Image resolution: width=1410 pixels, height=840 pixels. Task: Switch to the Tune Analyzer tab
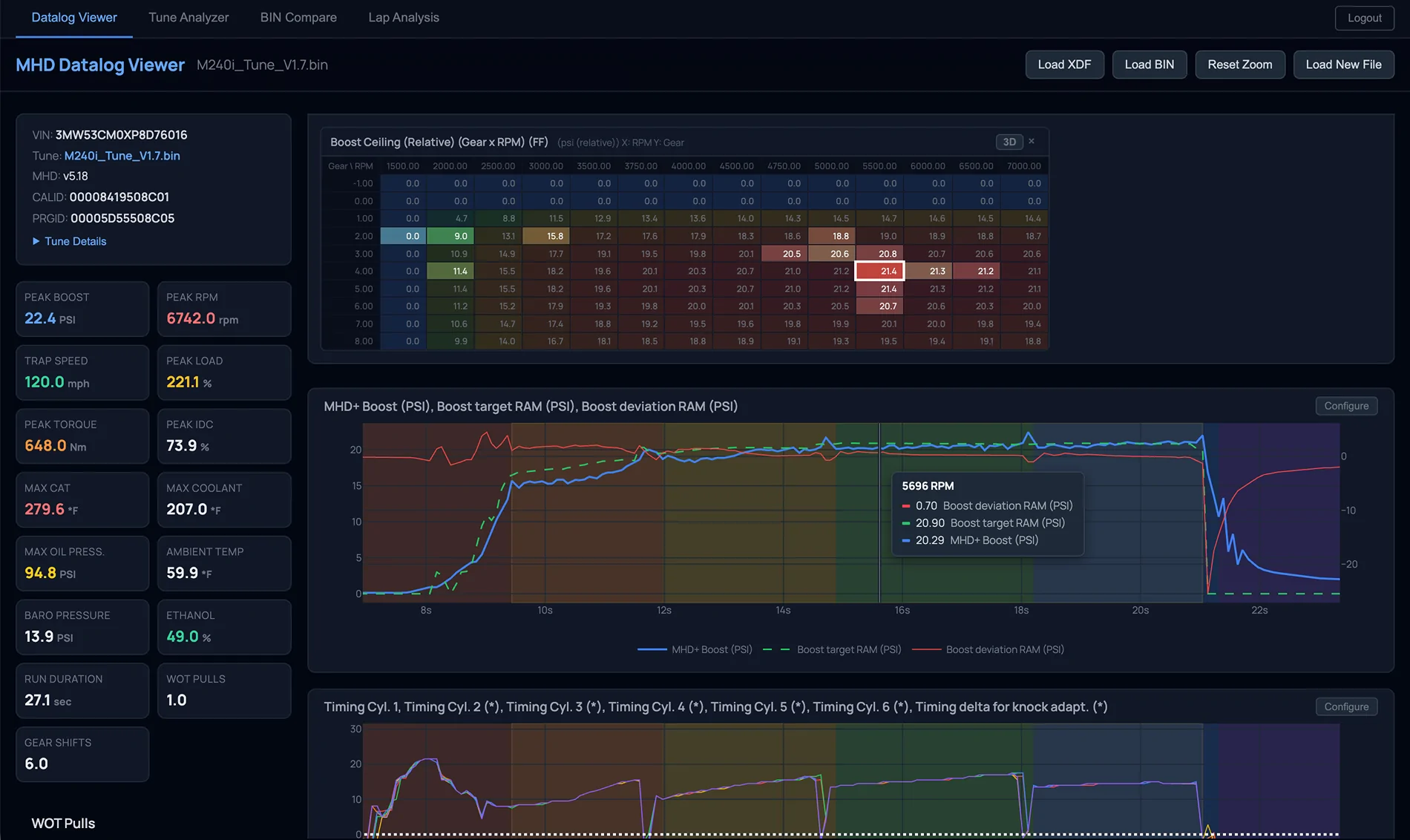188,17
